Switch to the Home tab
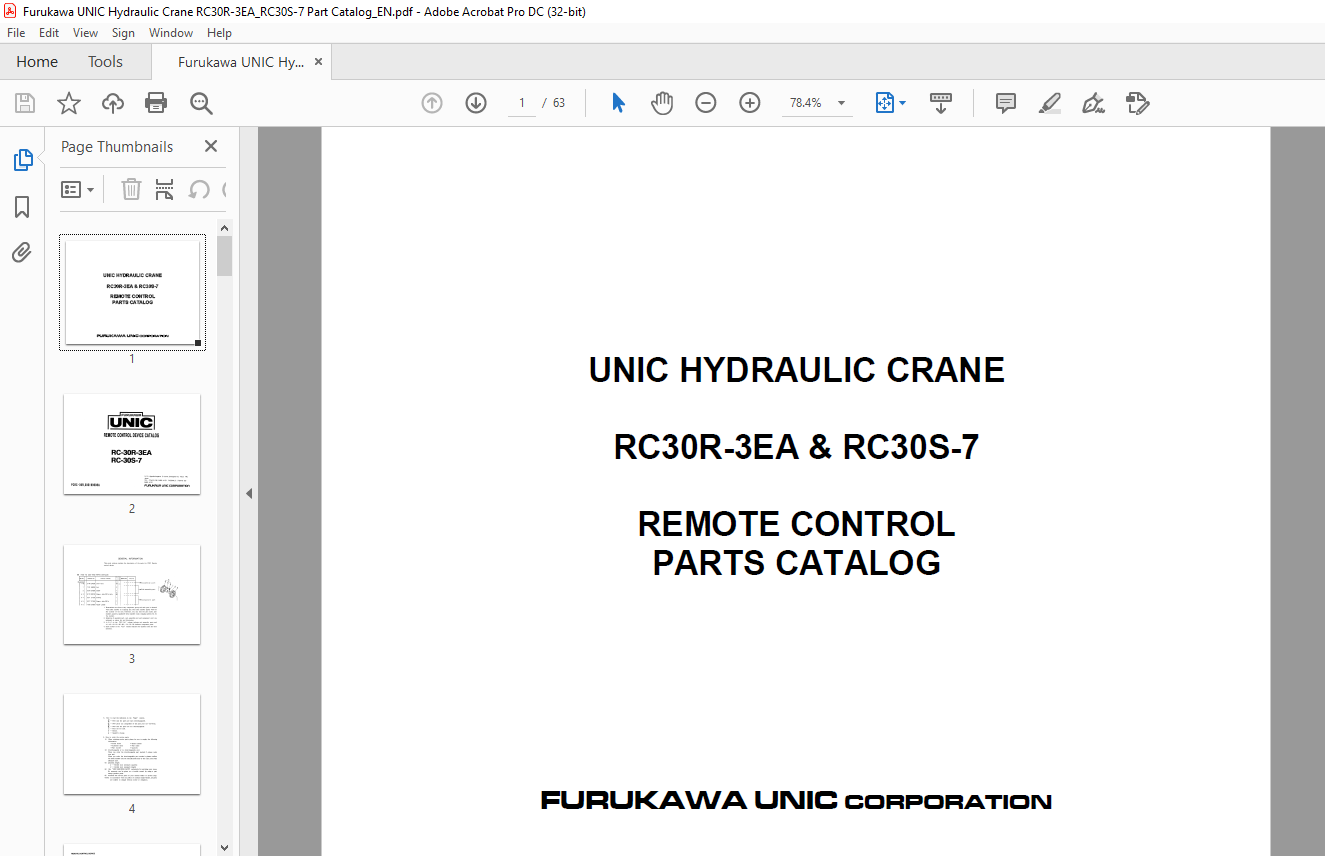1325x856 pixels. (37, 62)
